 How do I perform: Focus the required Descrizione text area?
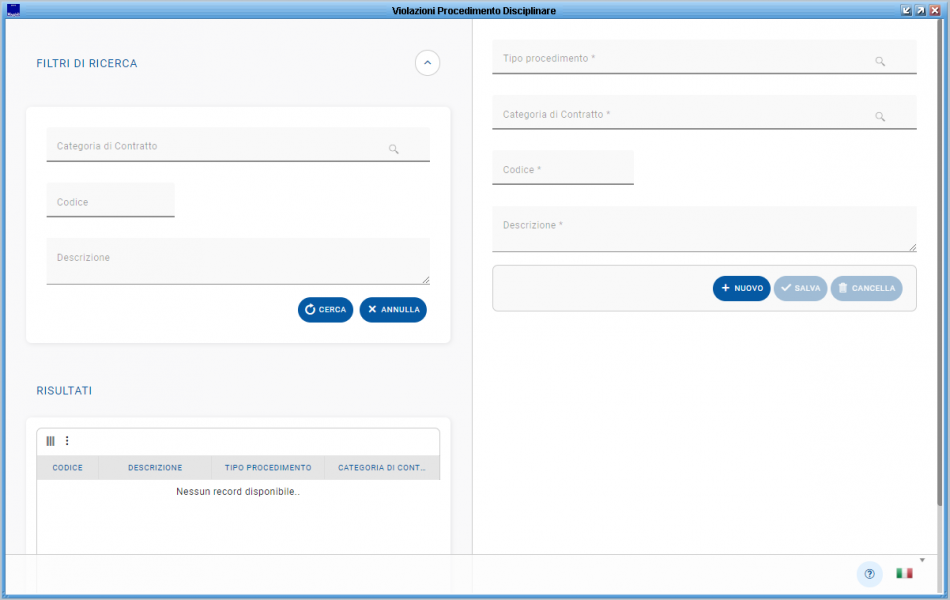tap(704, 229)
